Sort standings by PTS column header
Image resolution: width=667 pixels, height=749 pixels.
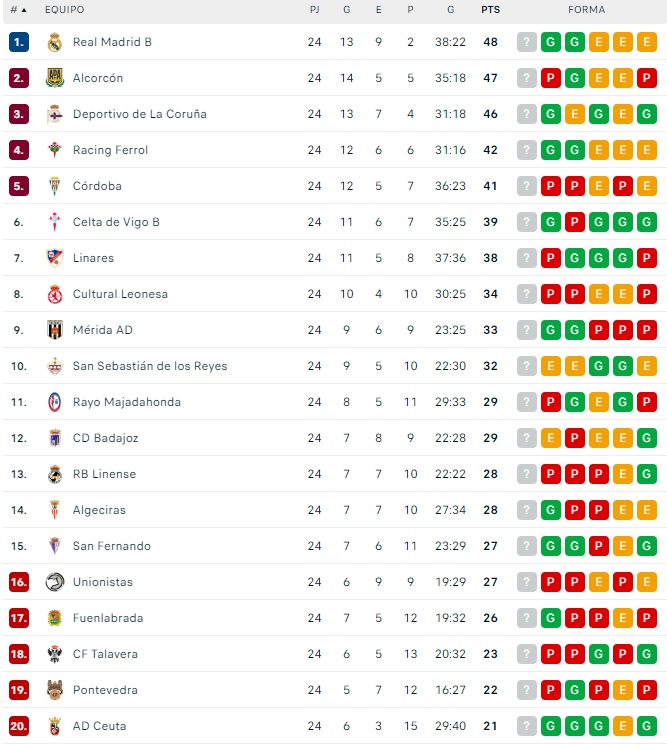(490, 10)
